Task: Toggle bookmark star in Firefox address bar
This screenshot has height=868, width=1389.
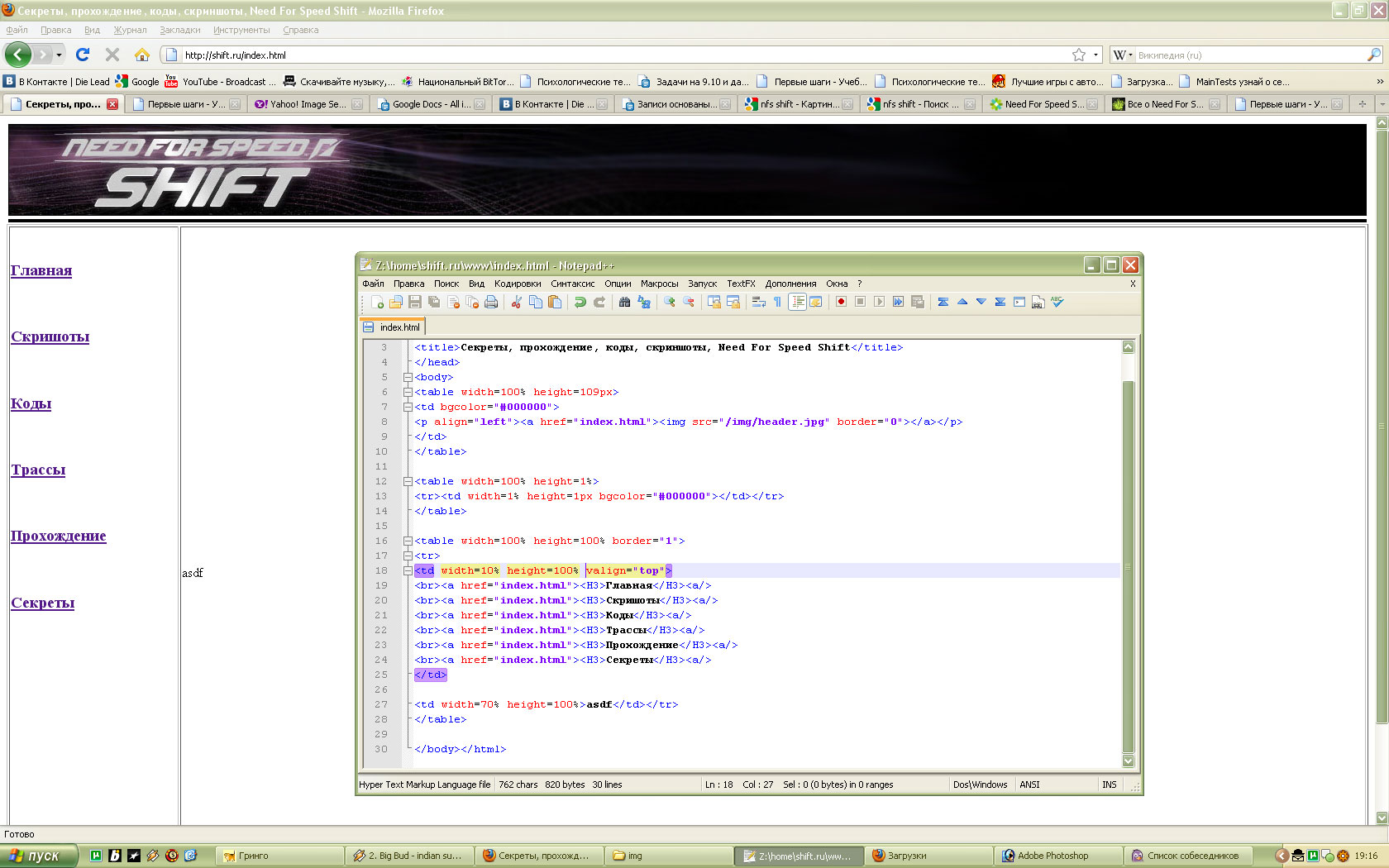Action: (1079, 55)
